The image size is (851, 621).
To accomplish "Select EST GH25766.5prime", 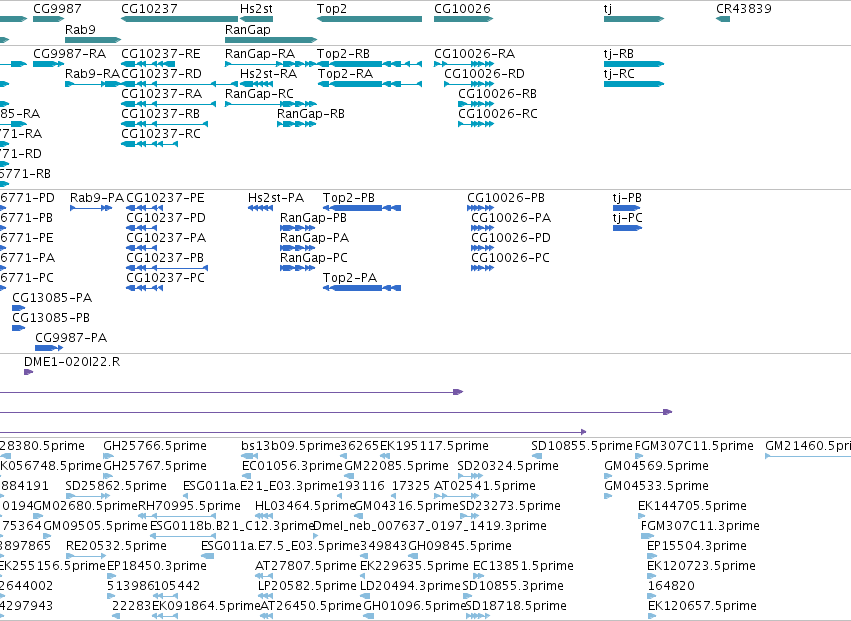I will pyautogui.click(x=155, y=446).
